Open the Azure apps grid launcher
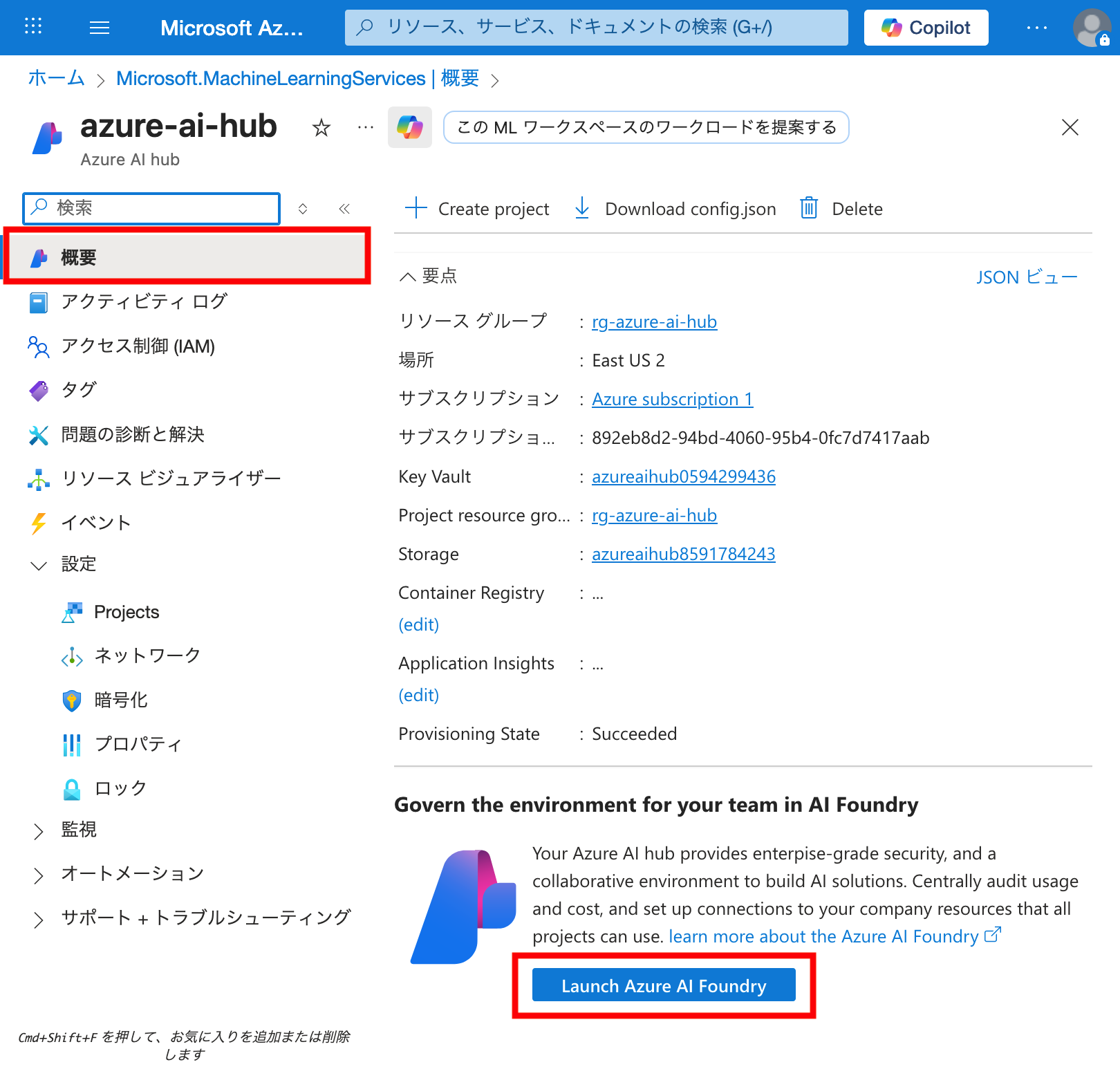 click(33, 27)
